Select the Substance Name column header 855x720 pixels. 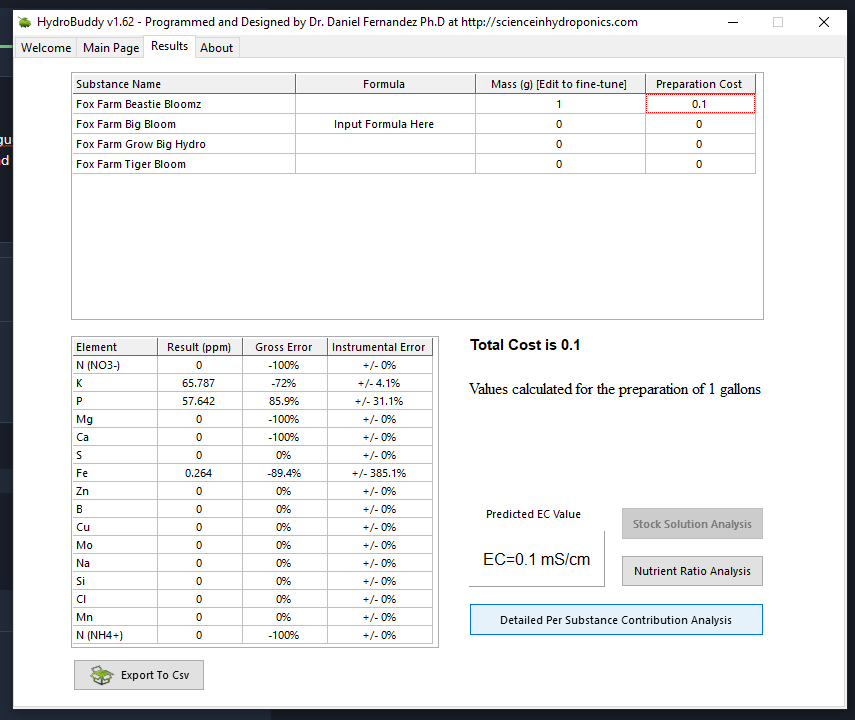pos(184,84)
